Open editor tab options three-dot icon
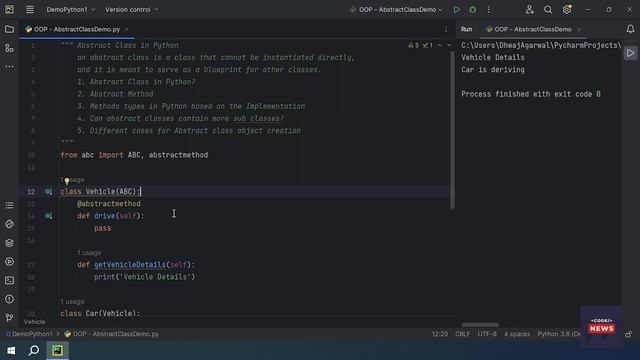This screenshot has height=360, width=640. click(446, 29)
